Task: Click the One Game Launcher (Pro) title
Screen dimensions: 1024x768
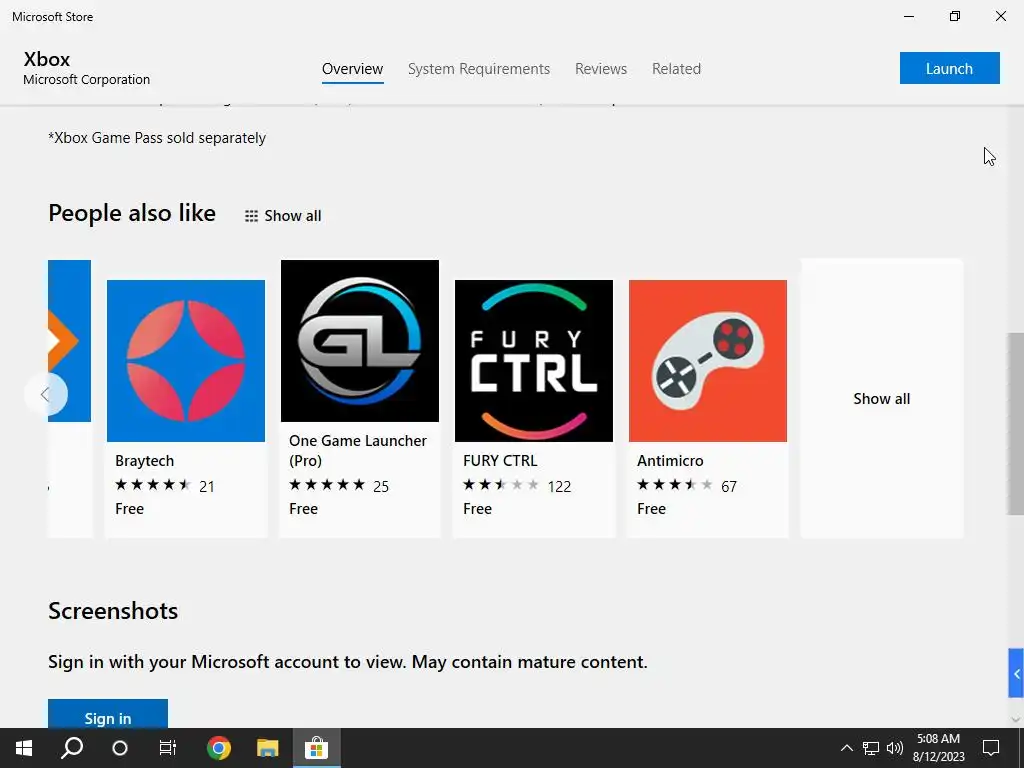Action: pyautogui.click(x=358, y=451)
